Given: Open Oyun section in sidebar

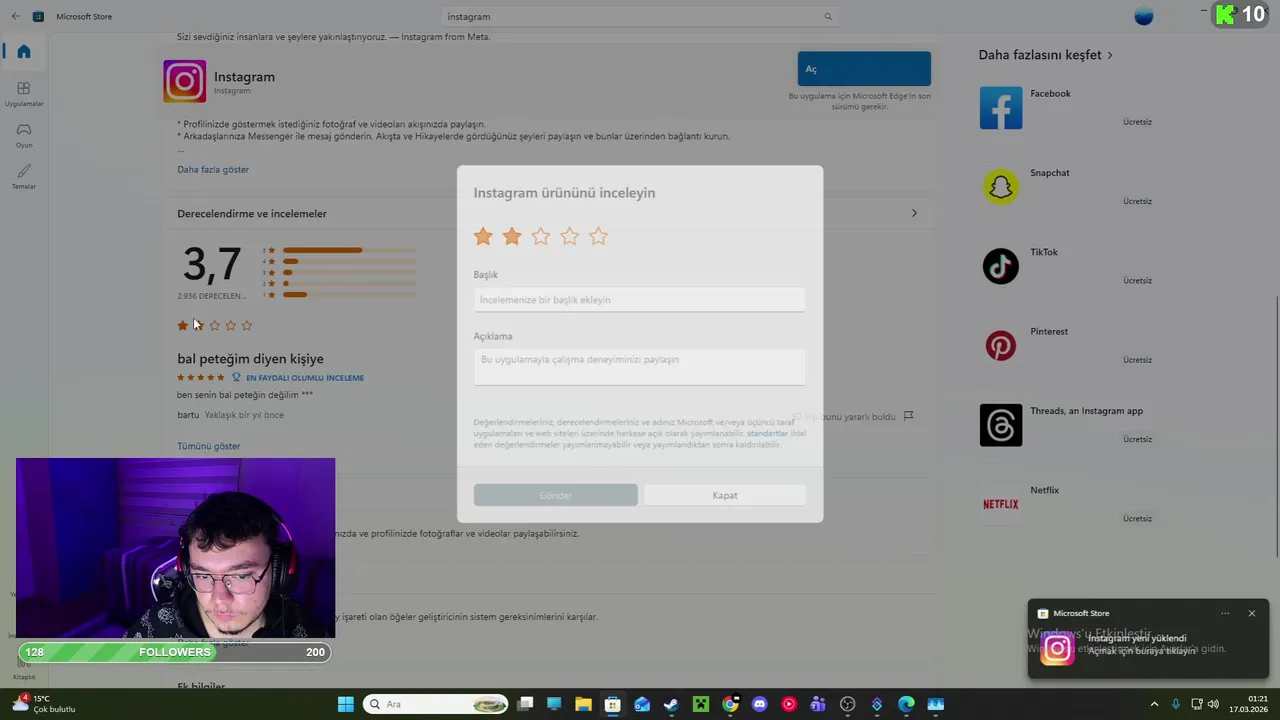Looking at the screenshot, I should point(24,134).
